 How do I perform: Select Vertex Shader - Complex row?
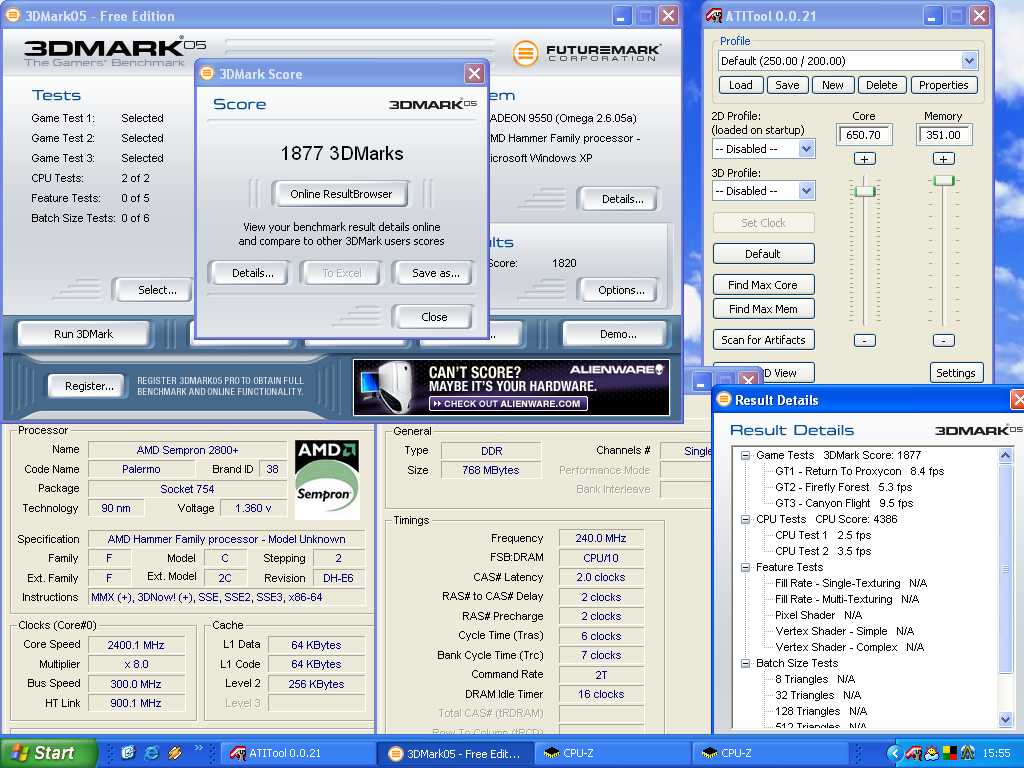pos(849,647)
